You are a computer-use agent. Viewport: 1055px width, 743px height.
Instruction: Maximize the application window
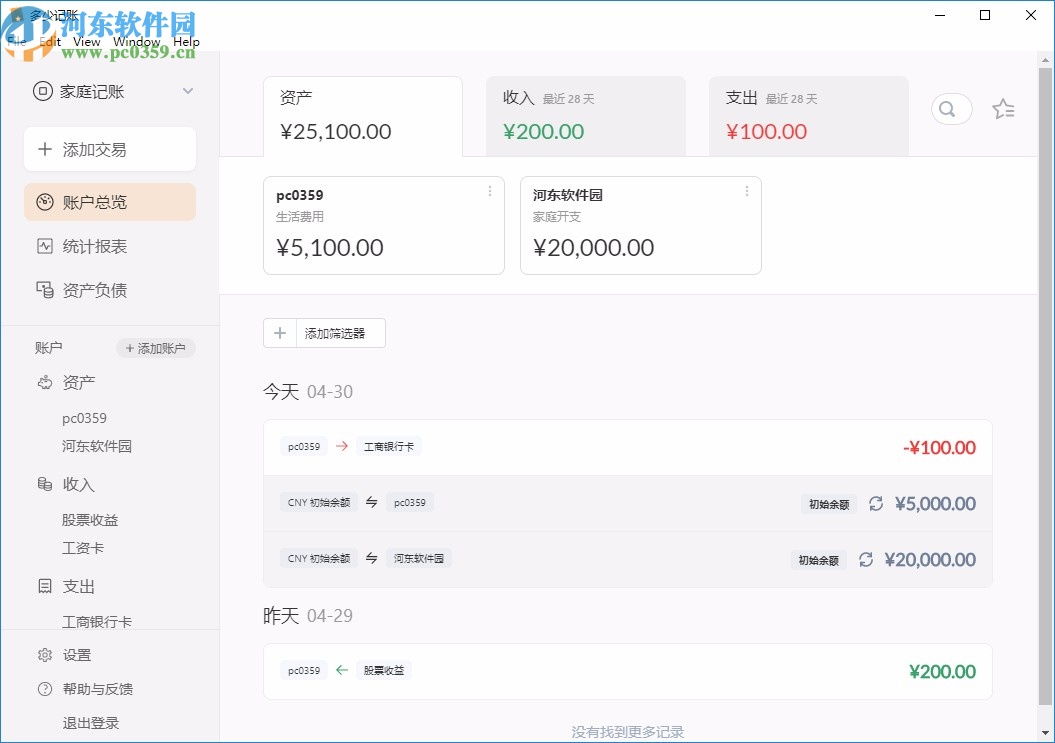pyautogui.click(x=985, y=15)
